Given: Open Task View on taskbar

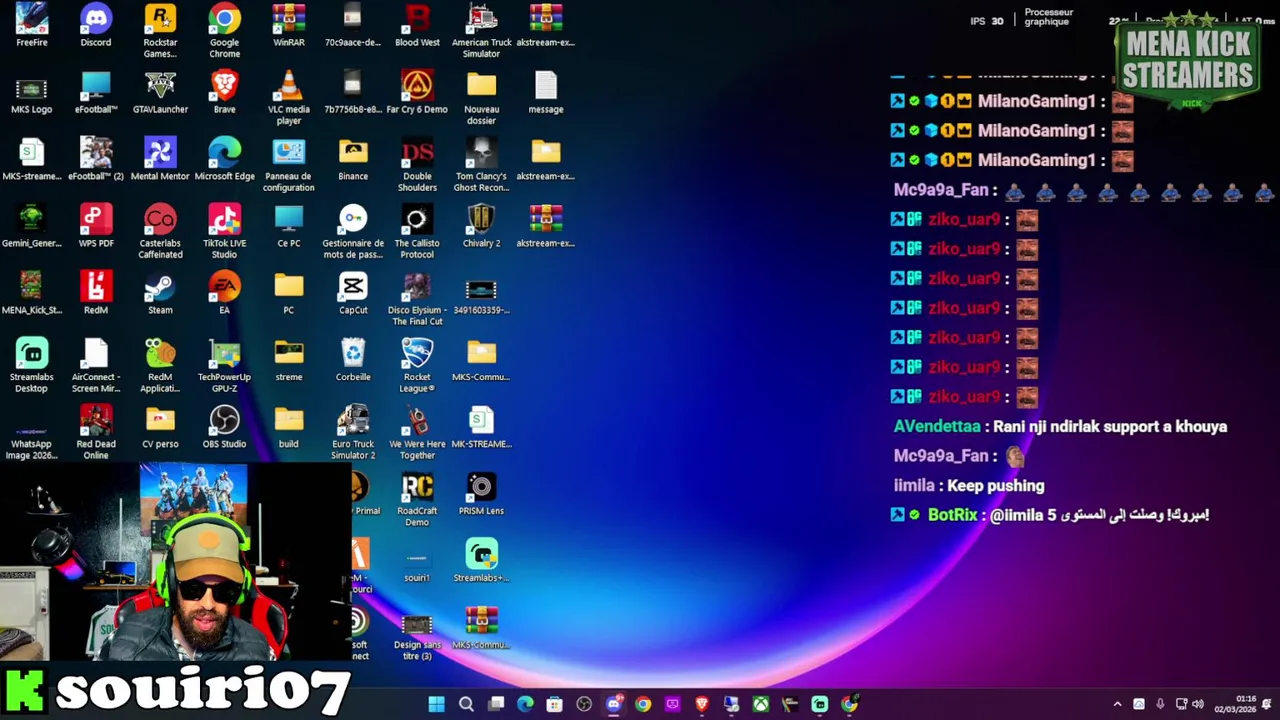Looking at the screenshot, I should pos(496,704).
